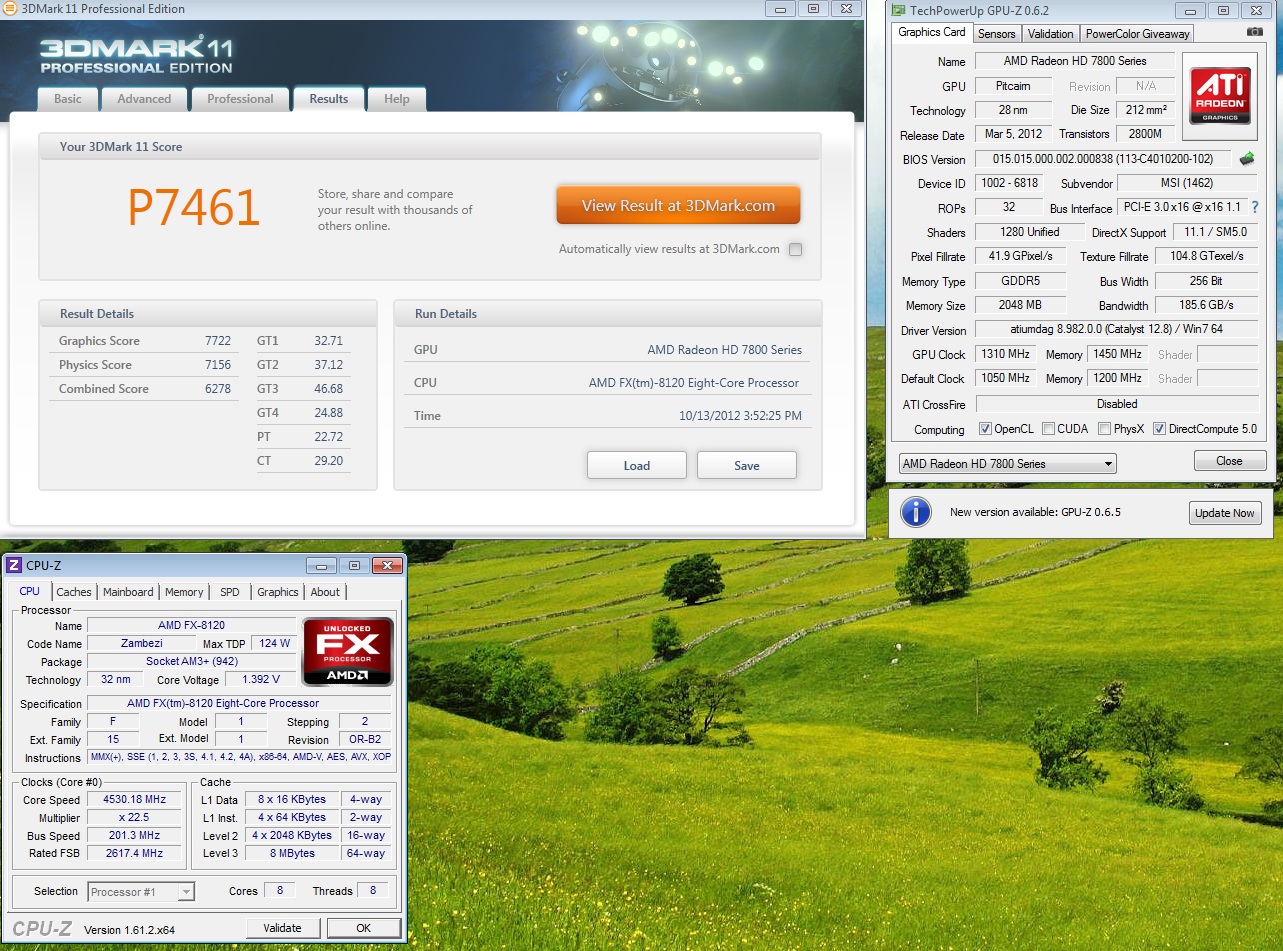1283x951 pixels.
Task: Select the CPU tab in CPU-Z
Action: (x=30, y=591)
